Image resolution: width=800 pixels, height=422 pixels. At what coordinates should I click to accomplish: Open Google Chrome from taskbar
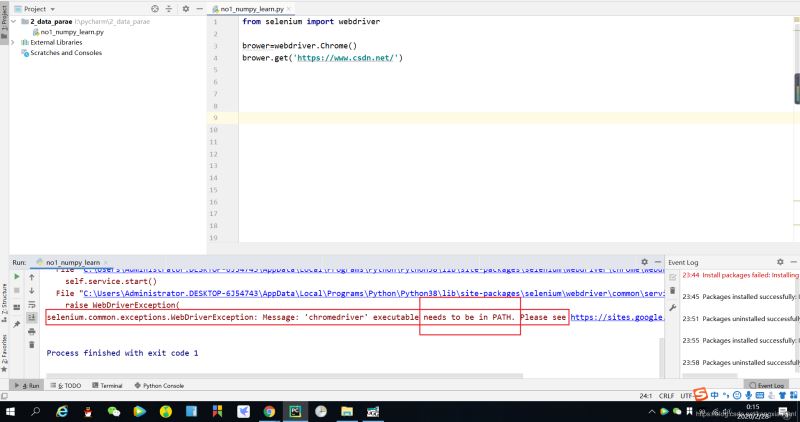point(269,411)
